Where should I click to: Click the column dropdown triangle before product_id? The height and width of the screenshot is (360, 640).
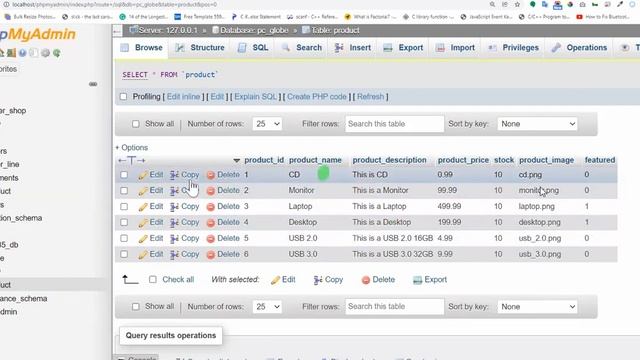pos(236,160)
